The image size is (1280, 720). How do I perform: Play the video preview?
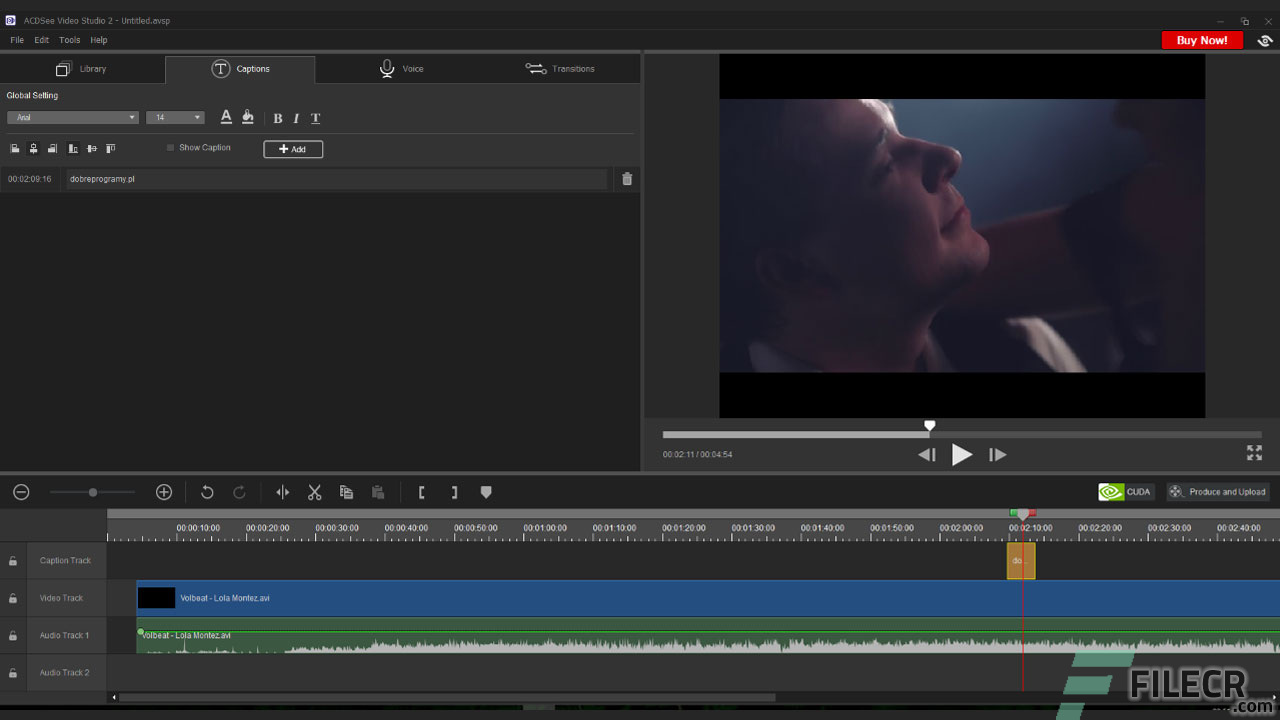pos(961,455)
